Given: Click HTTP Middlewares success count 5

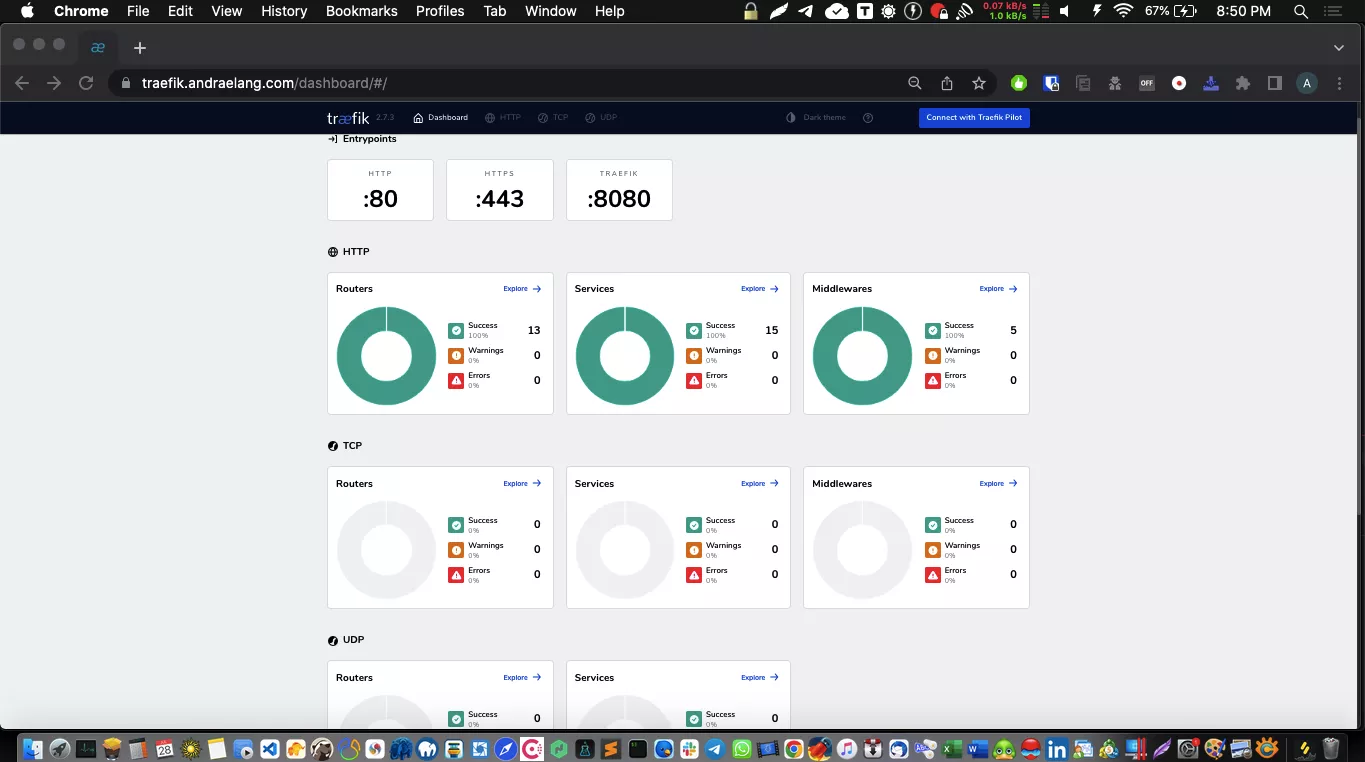Looking at the screenshot, I should point(1013,330).
